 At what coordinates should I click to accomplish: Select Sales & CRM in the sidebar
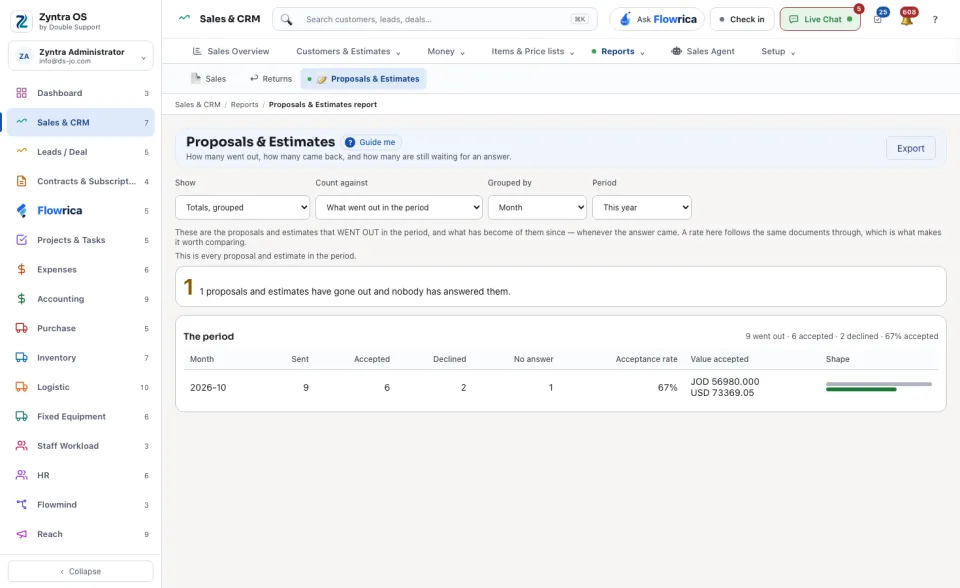[x=81, y=122]
